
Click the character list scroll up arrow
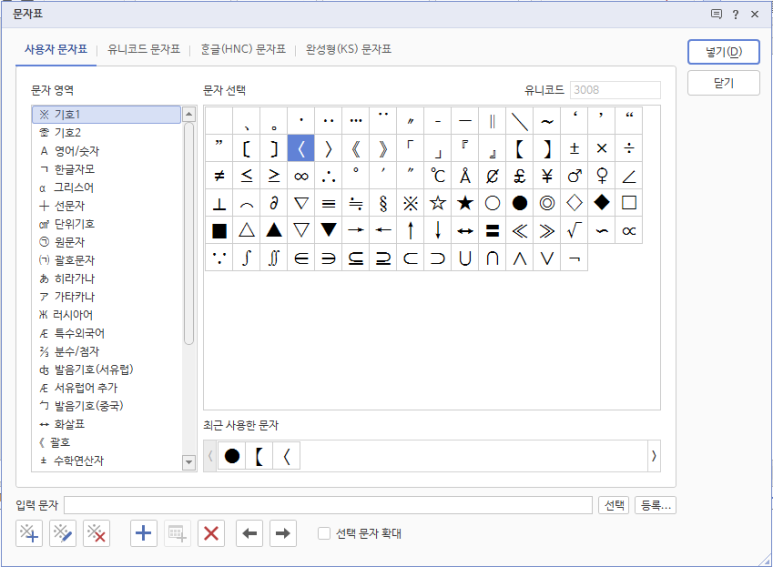tap(189, 114)
